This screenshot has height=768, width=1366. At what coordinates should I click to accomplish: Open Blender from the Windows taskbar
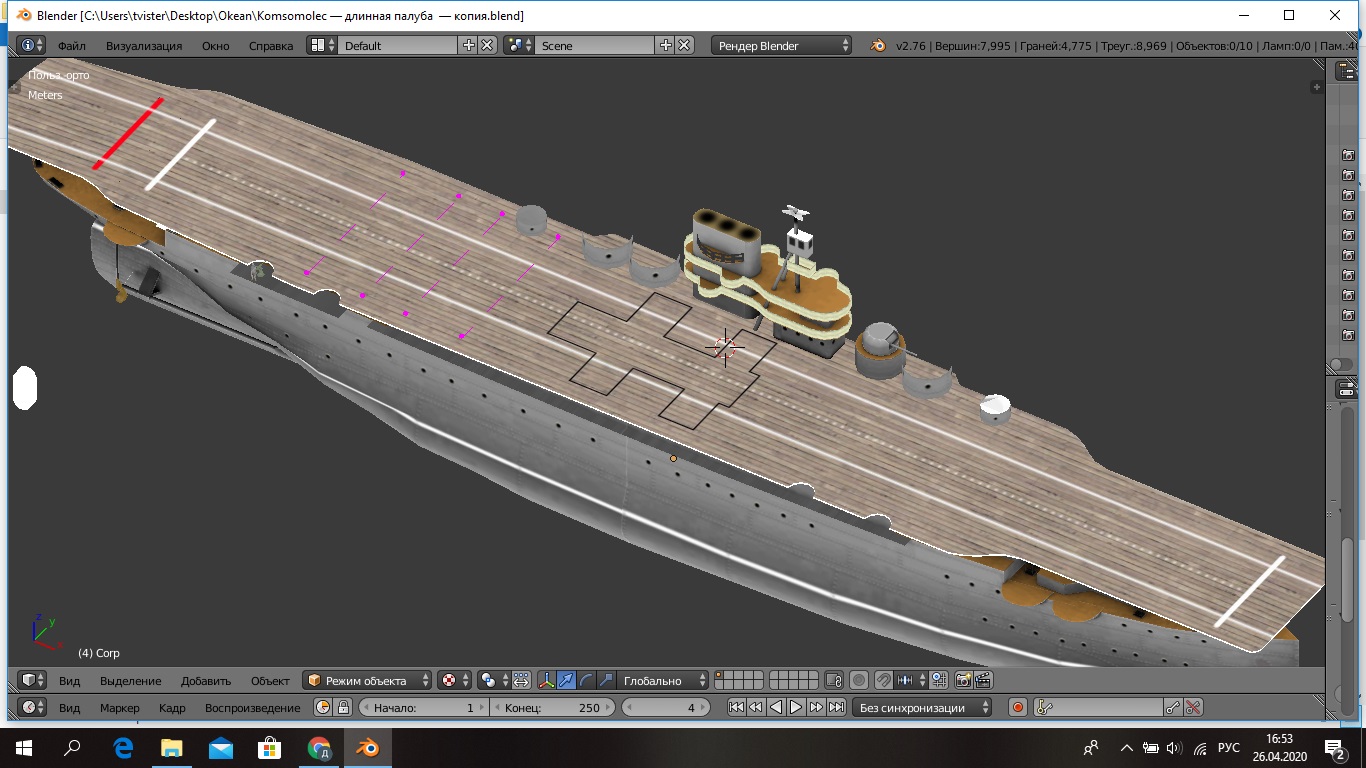pos(367,748)
